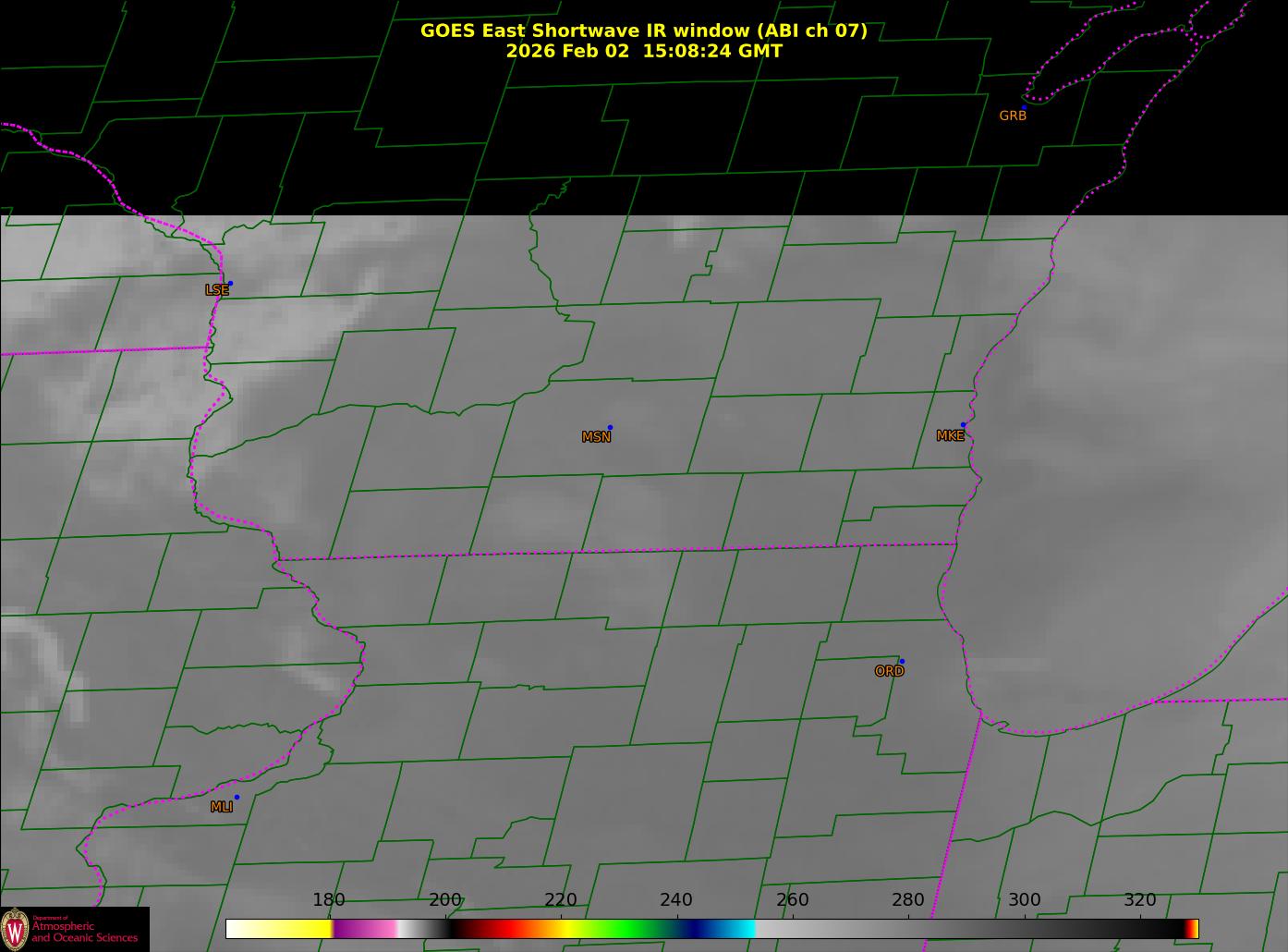The height and width of the screenshot is (952, 1288).
Task: Click the 200 value on color scale
Action: (x=445, y=900)
